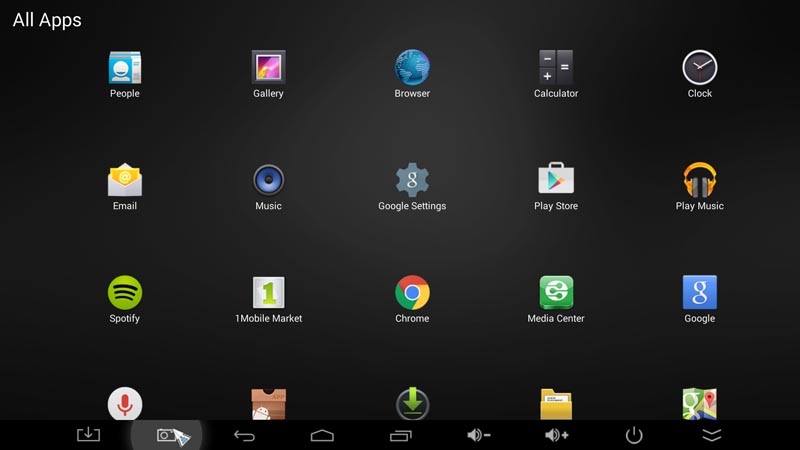The image size is (800, 450).
Task: Lower volume with the volume minus button
Action: (x=479, y=435)
